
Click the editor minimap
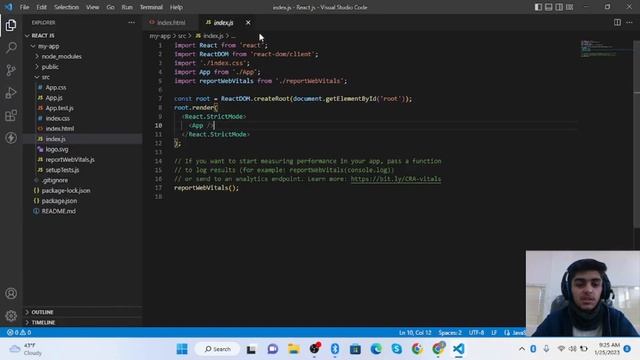click(x=606, y=48)
